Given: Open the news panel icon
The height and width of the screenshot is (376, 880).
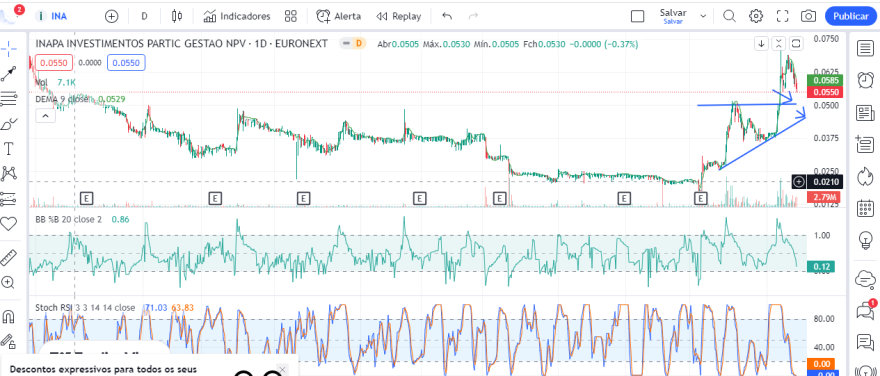Looking at the screenshot, I should [x=865, y=113].
